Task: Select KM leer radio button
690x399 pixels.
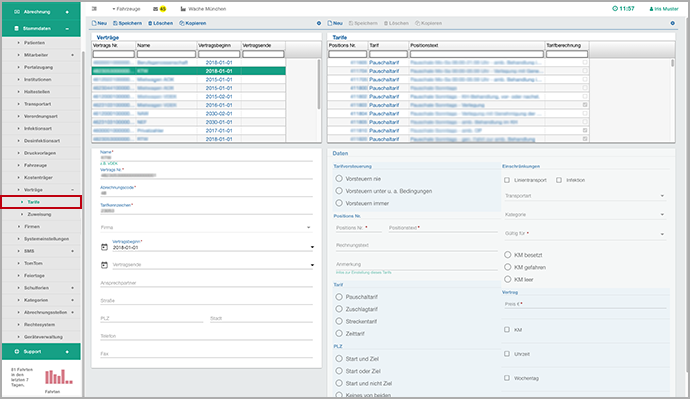Action: pyautogui.click(x=508, y=279)
